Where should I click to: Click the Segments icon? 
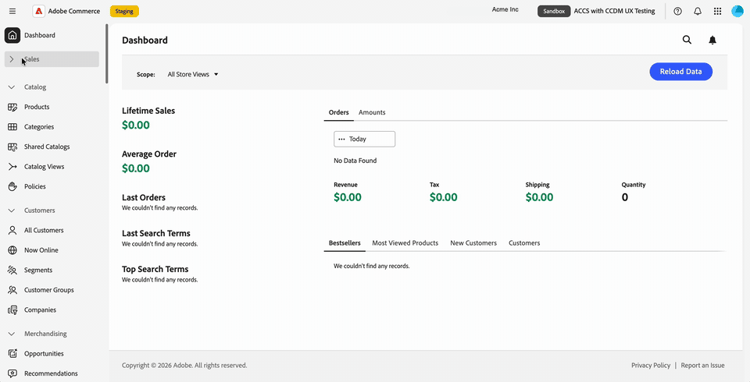(12, 270)
